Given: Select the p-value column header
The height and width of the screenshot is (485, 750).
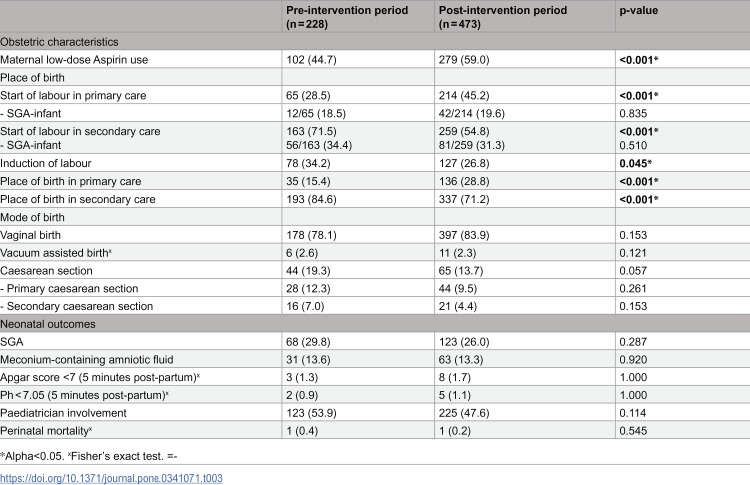Looking at the screenshot, I should pyautogui.click(x=638, y=11).
